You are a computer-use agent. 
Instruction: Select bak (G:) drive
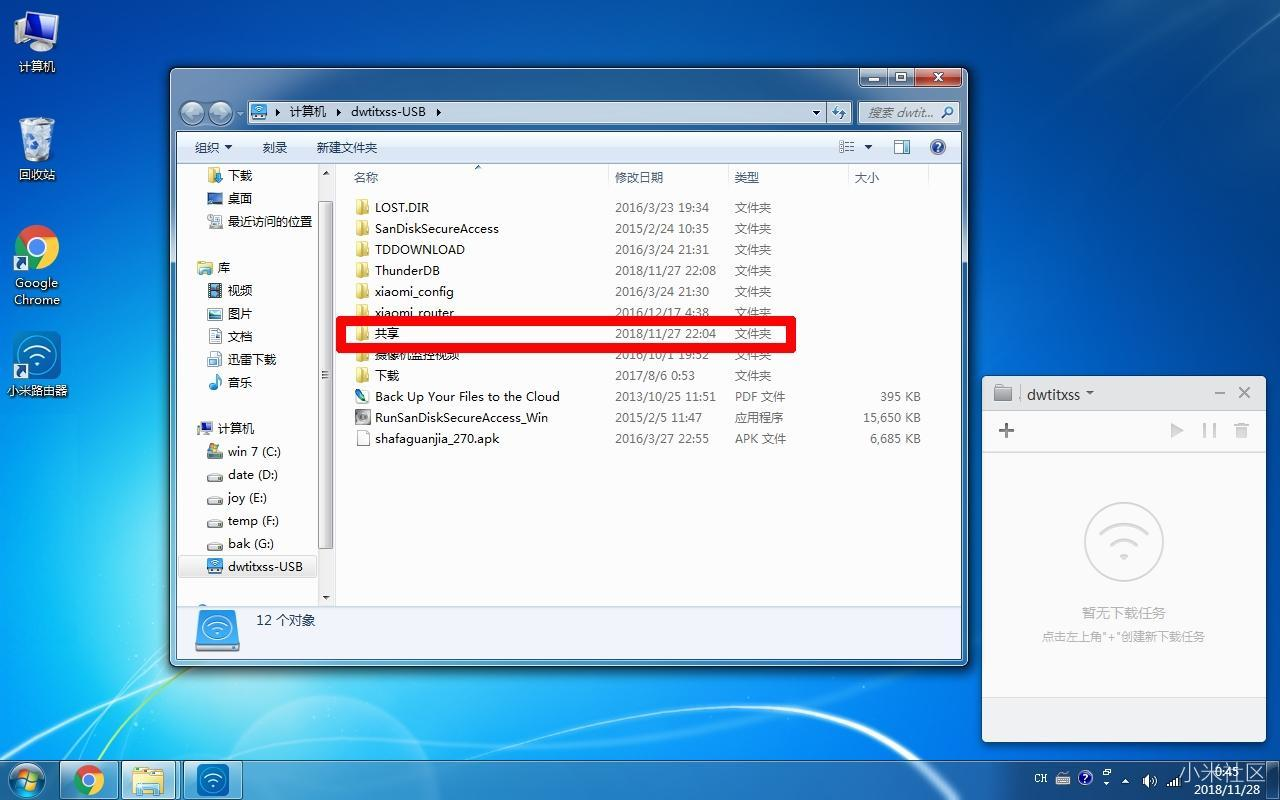click(x=240, y=543)
